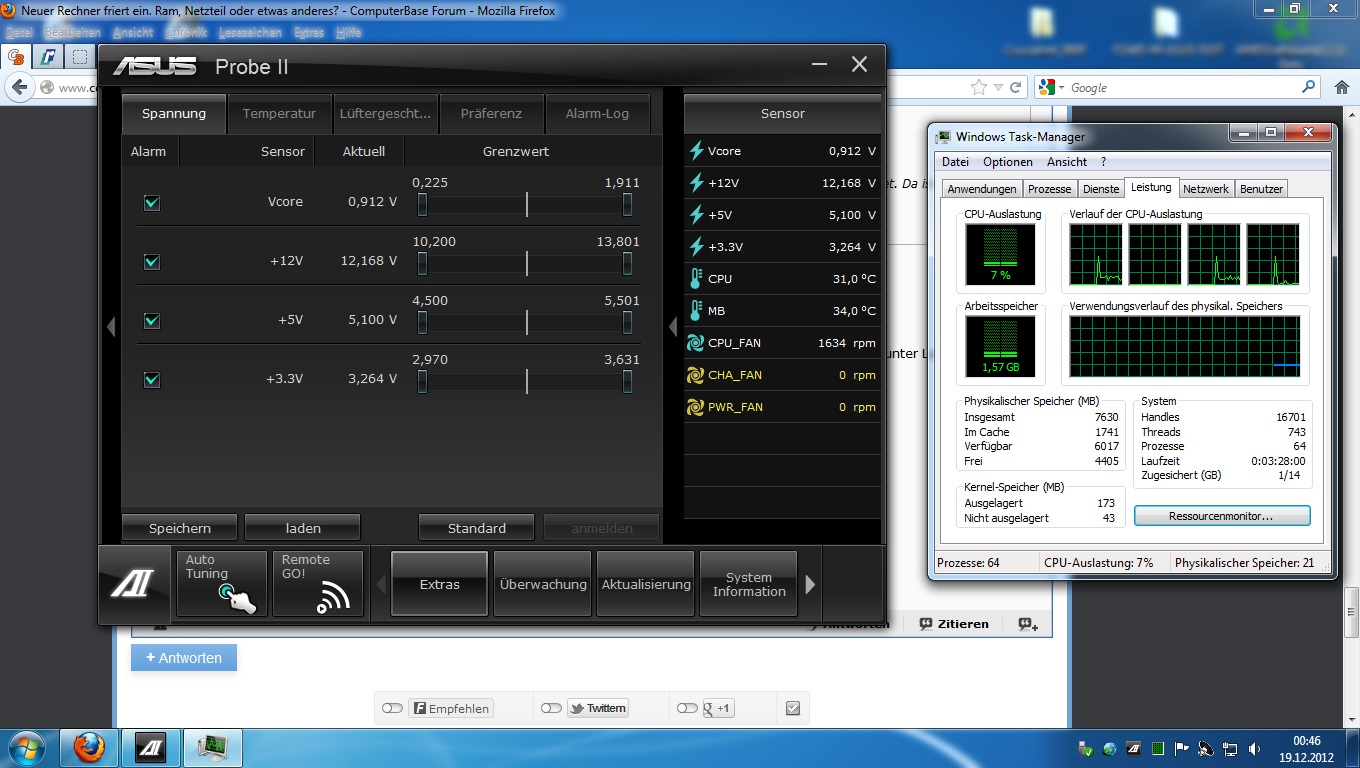Click the Windows Start orb
Viewport: 1360px width, 768px height.
(26, 747)
